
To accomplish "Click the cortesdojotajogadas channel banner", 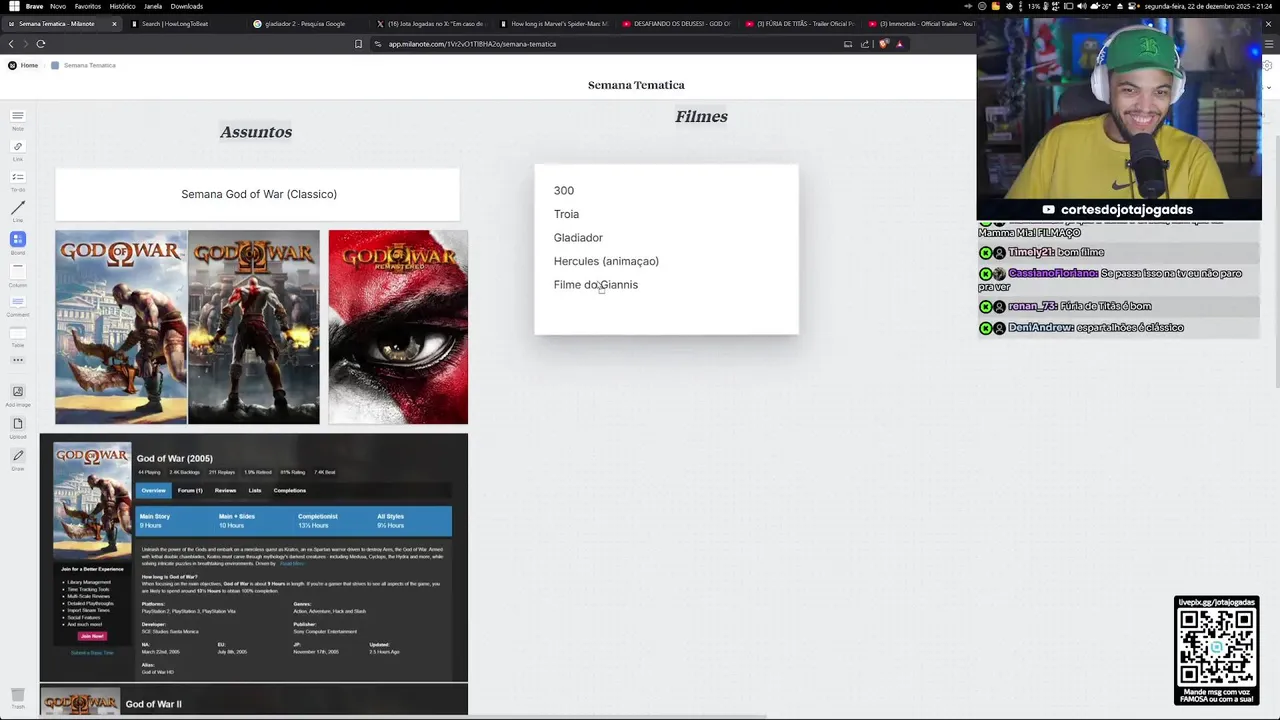I will pyautogui.click(x=1119, y=210).
